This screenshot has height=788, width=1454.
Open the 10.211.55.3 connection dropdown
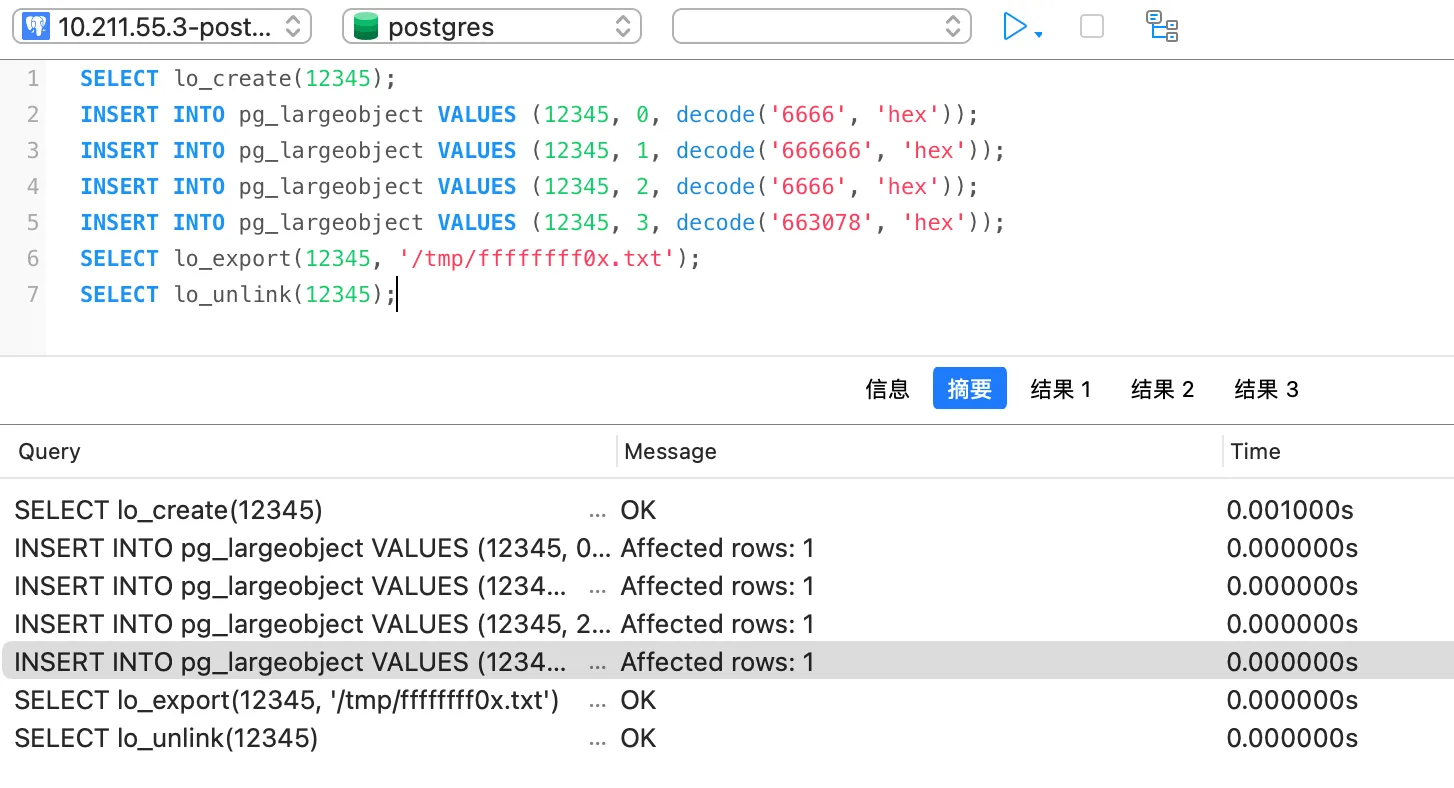(162, 27)
